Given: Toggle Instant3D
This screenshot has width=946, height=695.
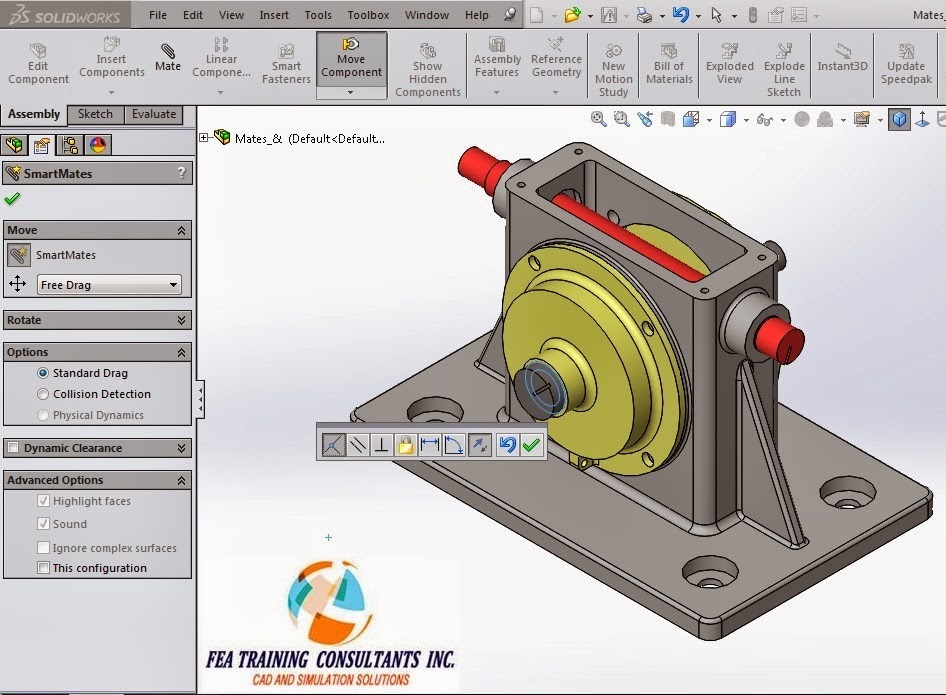Looking at the screenshot, I should [x=842, y=58].
